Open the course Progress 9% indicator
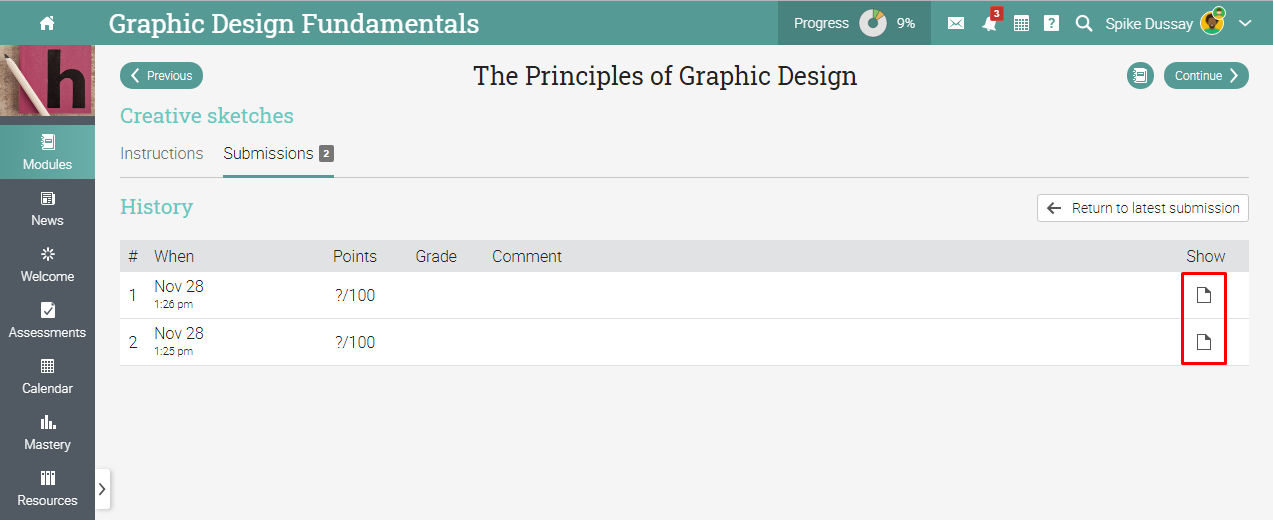This screenshot has height=520, width=1273. (854, 23)
